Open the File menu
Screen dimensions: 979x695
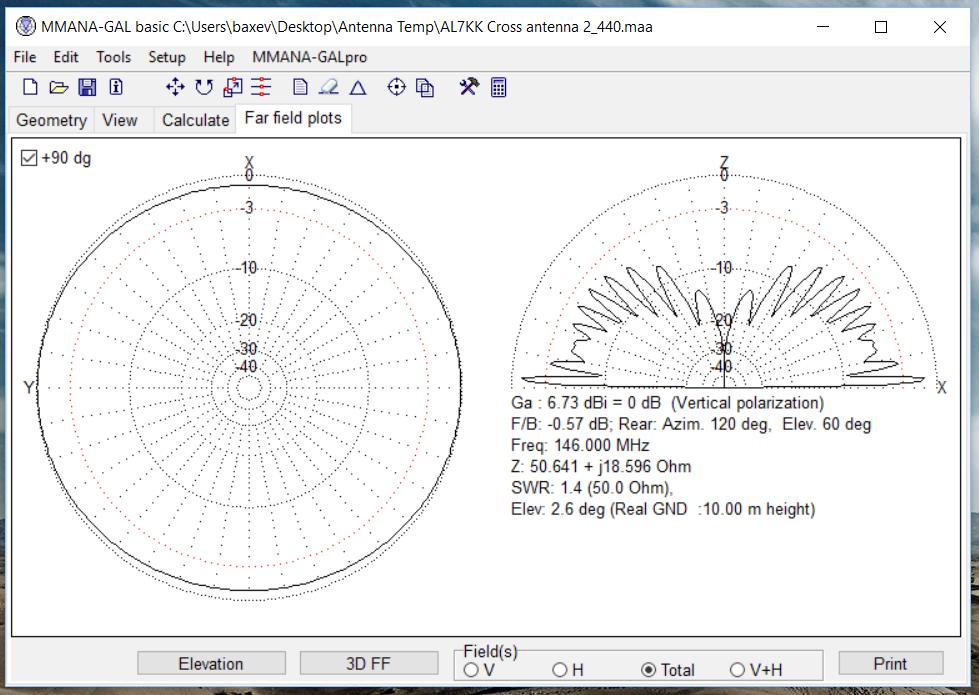tap(25, 57)
